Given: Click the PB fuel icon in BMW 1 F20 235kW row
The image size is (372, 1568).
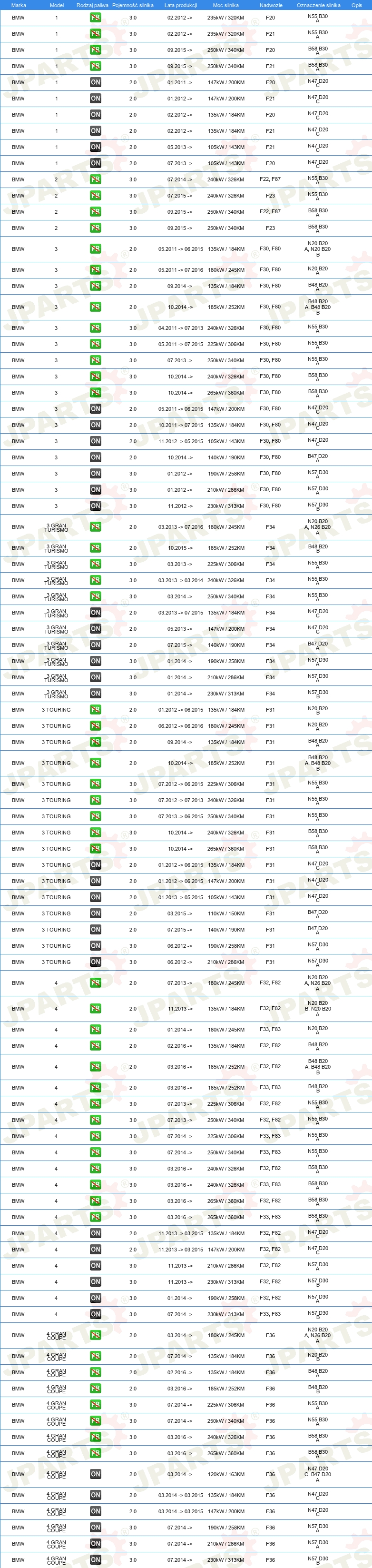Looking at the screenshot, I should pos(96,18).
